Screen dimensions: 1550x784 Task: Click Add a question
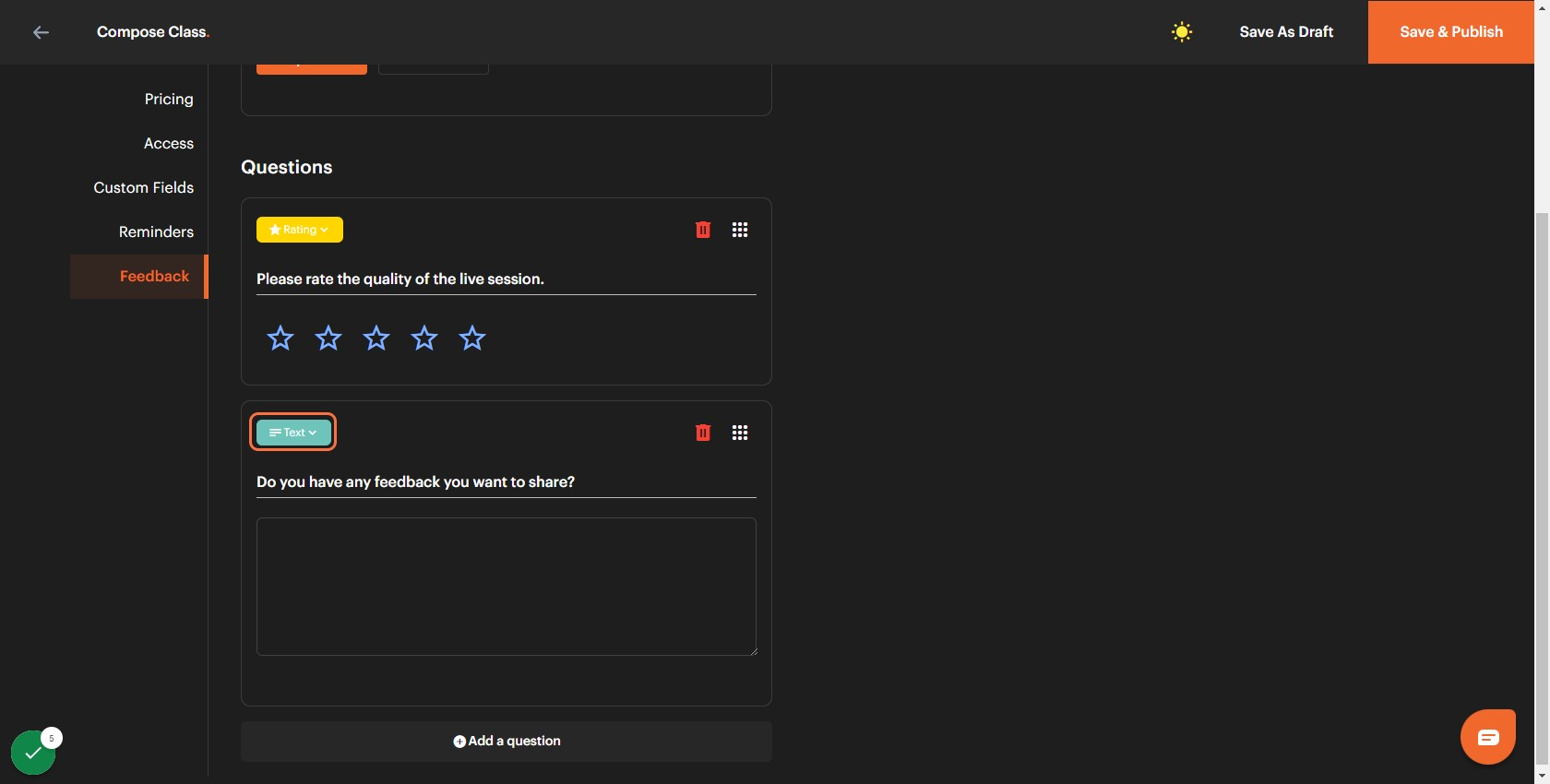coord(507,742)
